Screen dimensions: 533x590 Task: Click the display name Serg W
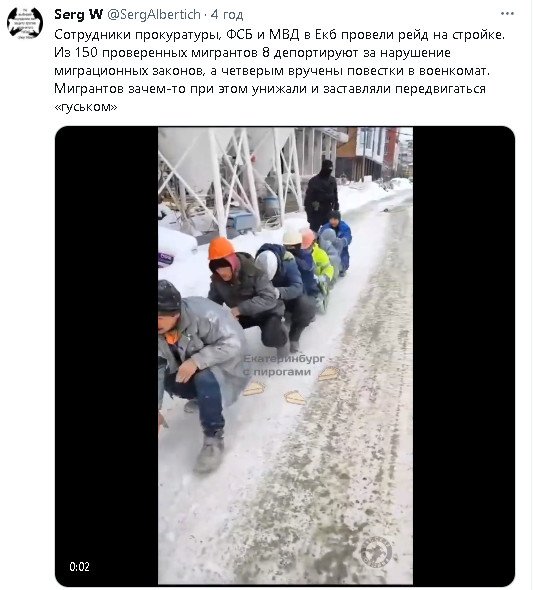point(79,14)
